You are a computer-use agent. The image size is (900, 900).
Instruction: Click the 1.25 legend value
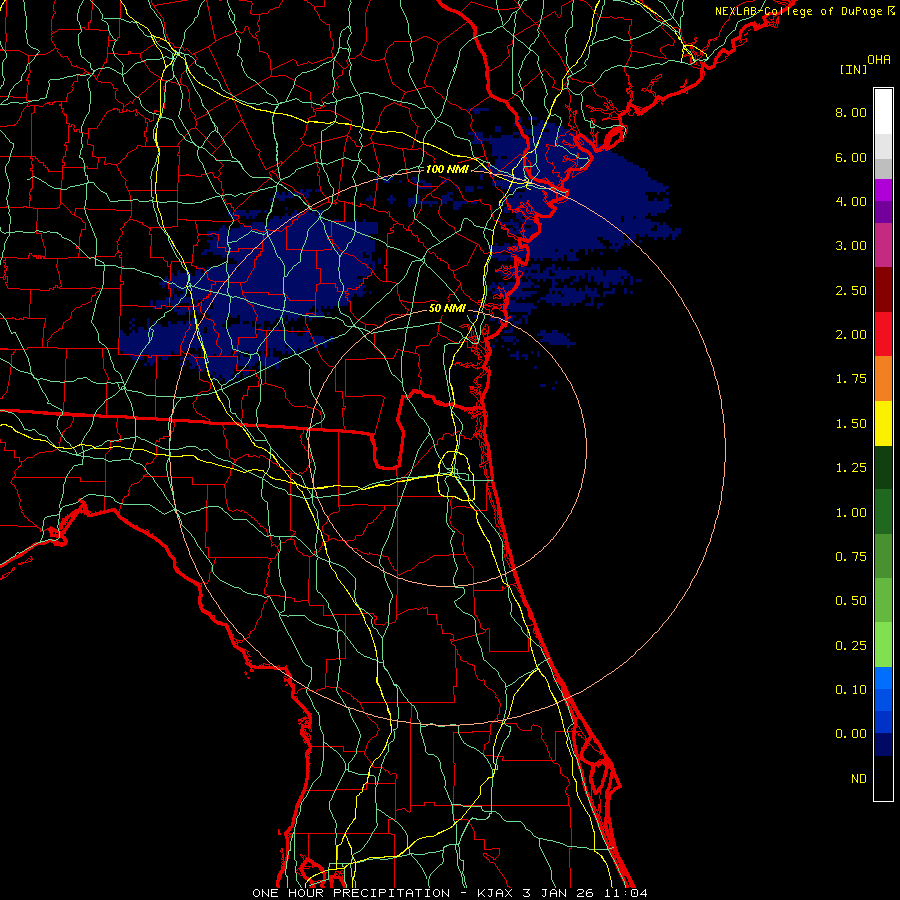(x=851, y=468)
